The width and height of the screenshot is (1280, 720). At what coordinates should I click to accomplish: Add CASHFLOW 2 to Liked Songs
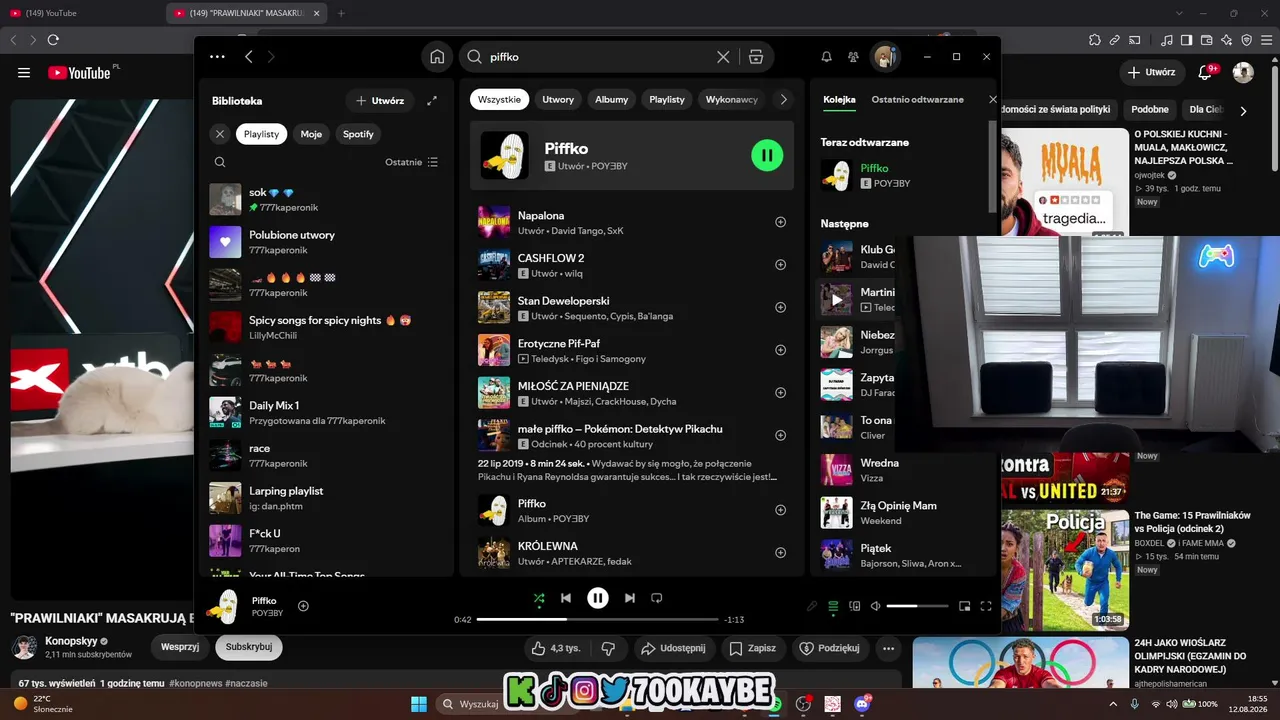(x=781, y=265)
